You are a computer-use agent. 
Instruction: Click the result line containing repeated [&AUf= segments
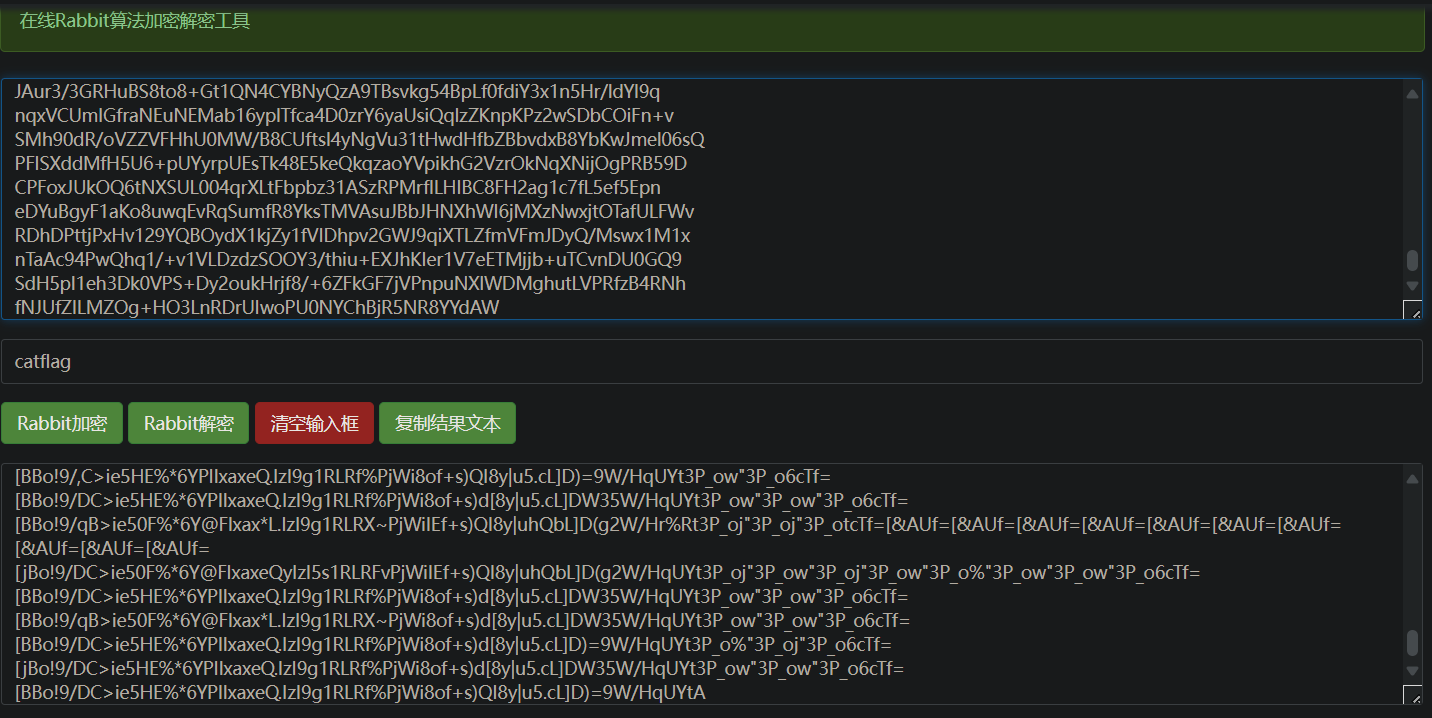coord(678,536)
